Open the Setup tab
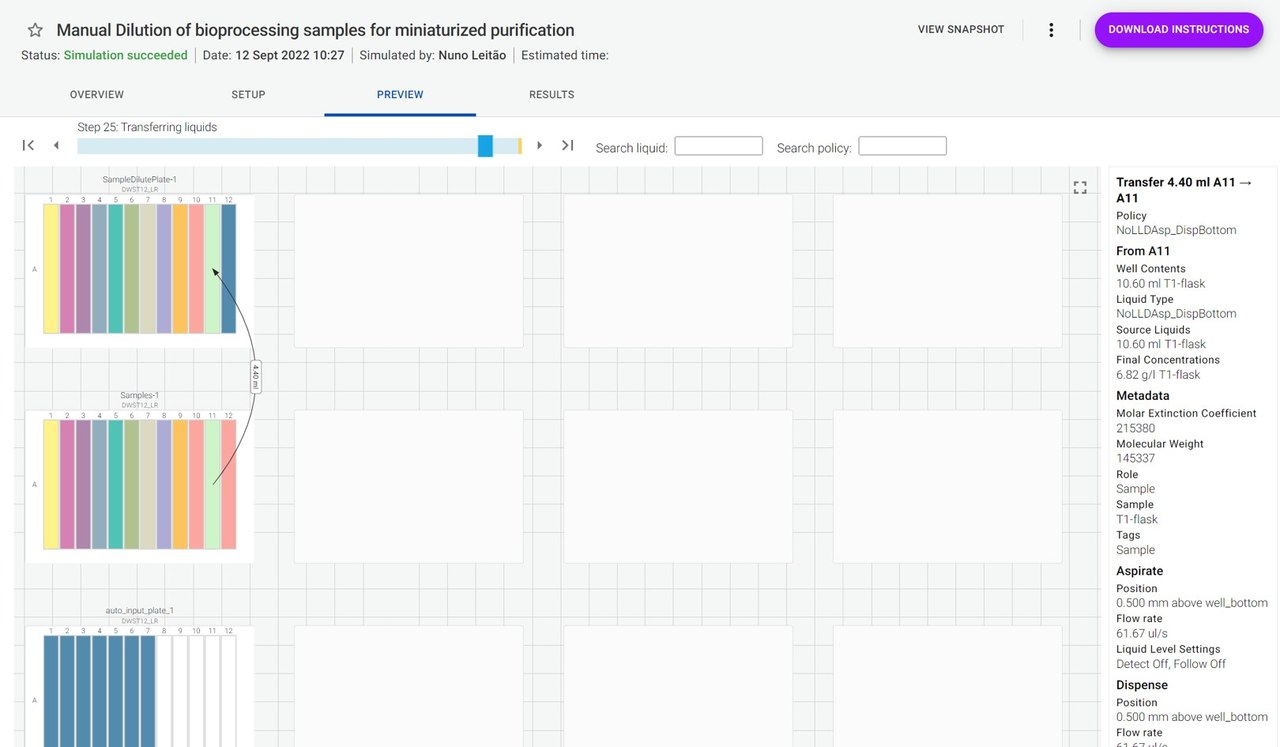This screenshot has width=1280, height=747. point(248,95)
